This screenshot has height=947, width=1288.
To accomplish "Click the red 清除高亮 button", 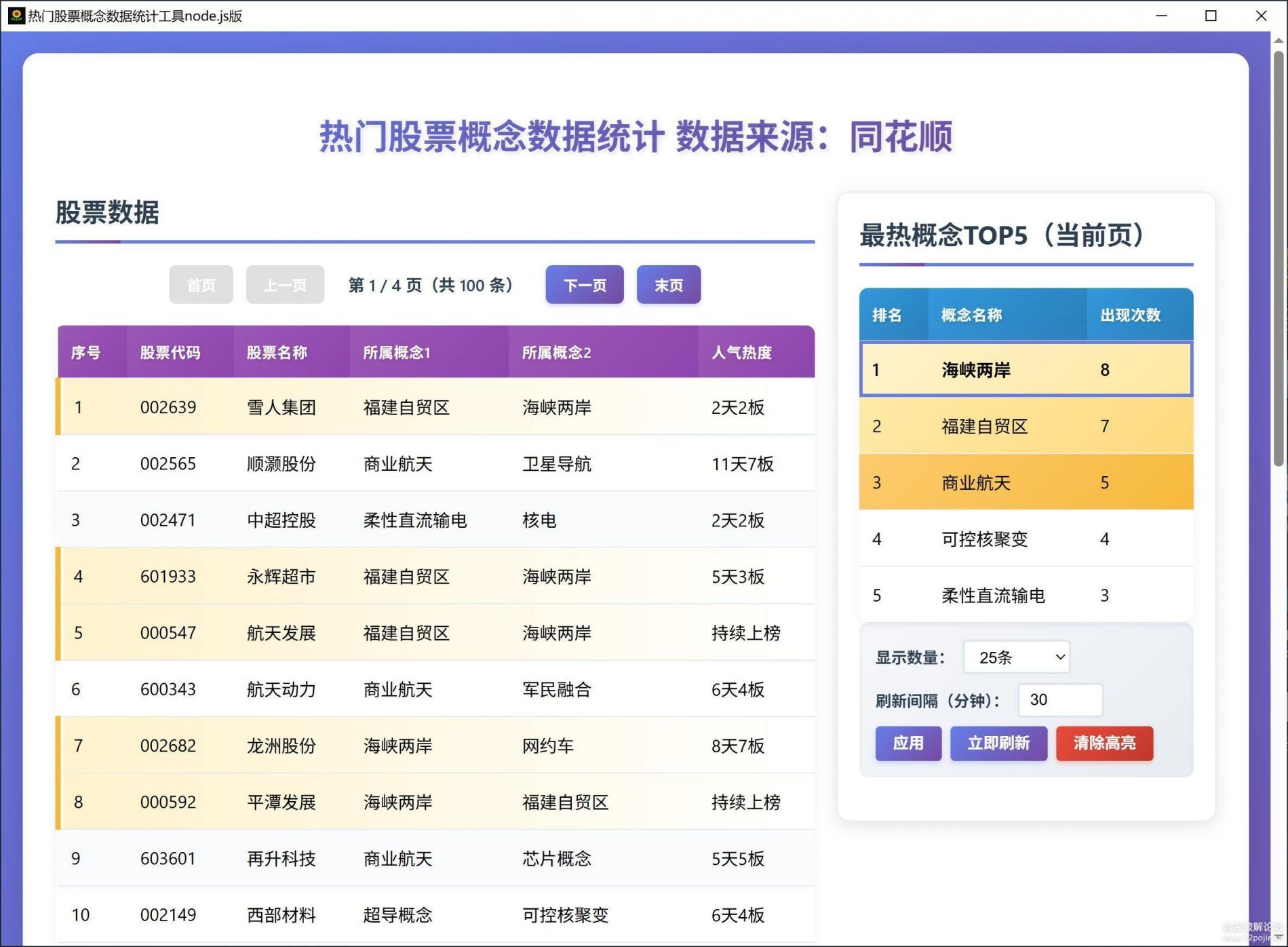I will 1104,743.
